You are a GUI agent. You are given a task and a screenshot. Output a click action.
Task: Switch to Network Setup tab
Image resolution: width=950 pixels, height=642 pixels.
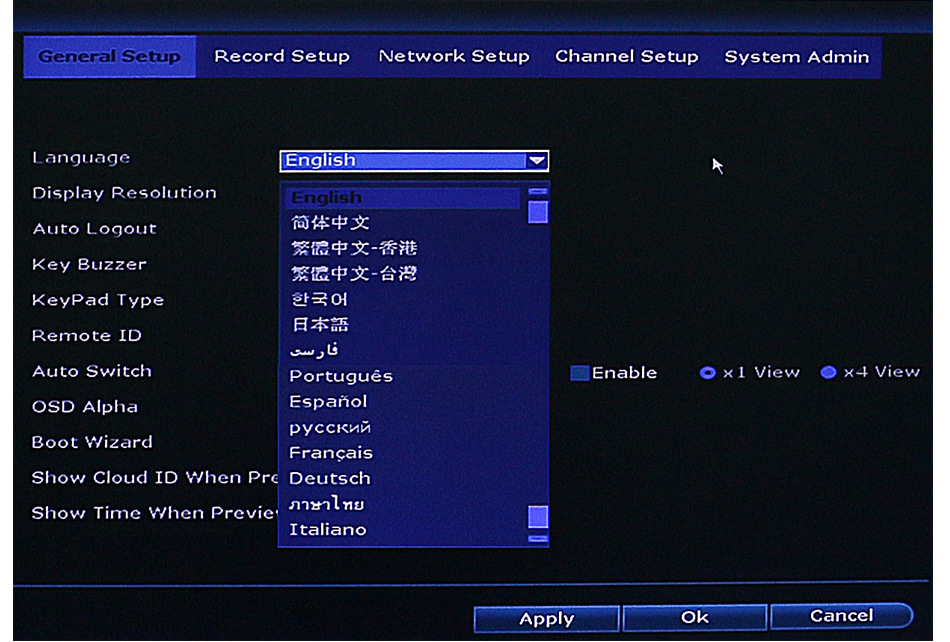click(x=454, y=56)
